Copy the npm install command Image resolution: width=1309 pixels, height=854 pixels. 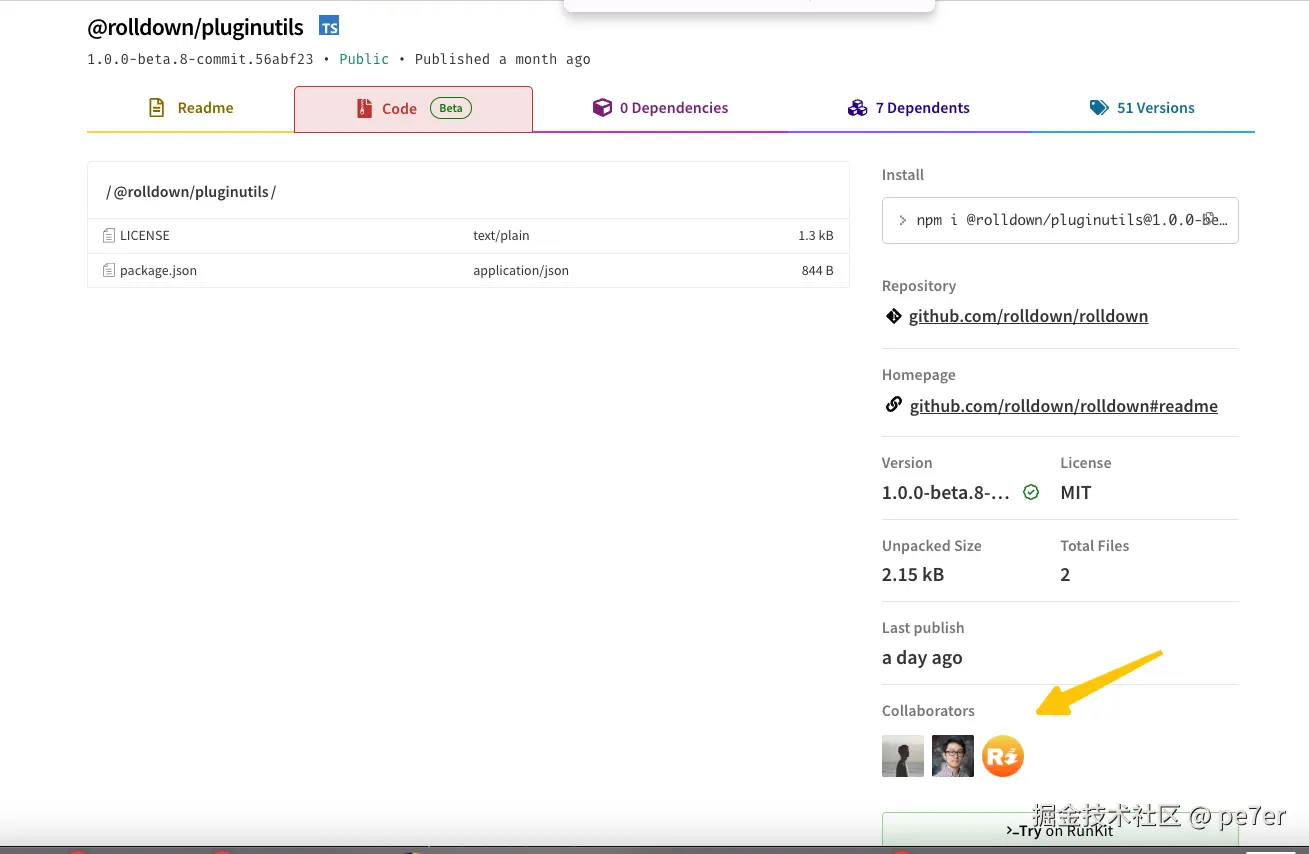(x=1210, y=218)
